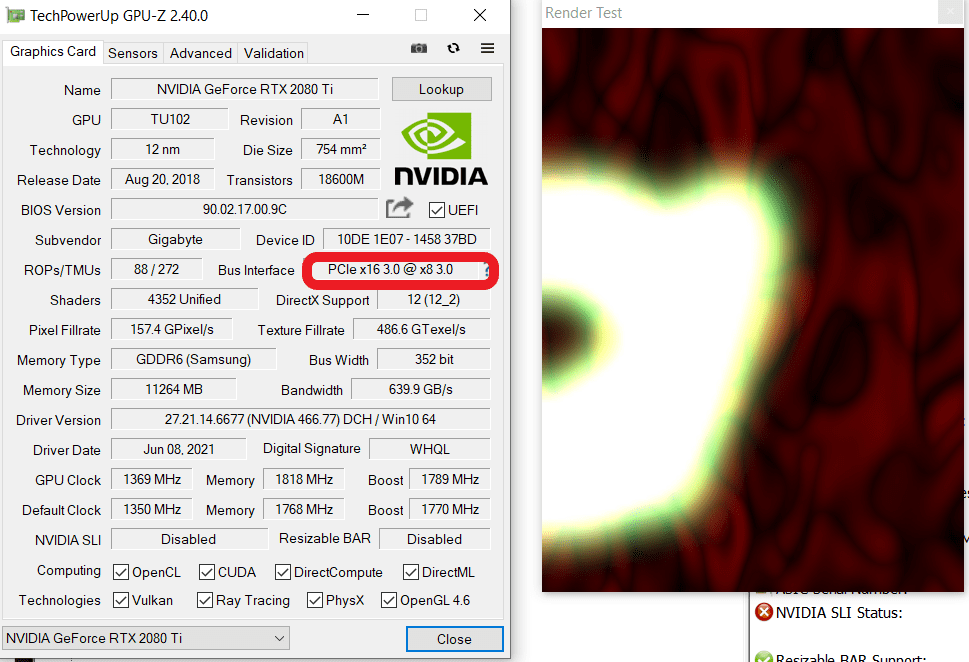Viewport: 969px width, 662px height.
Task: Click the BIOS export share icon
Action: click(399, 208)
